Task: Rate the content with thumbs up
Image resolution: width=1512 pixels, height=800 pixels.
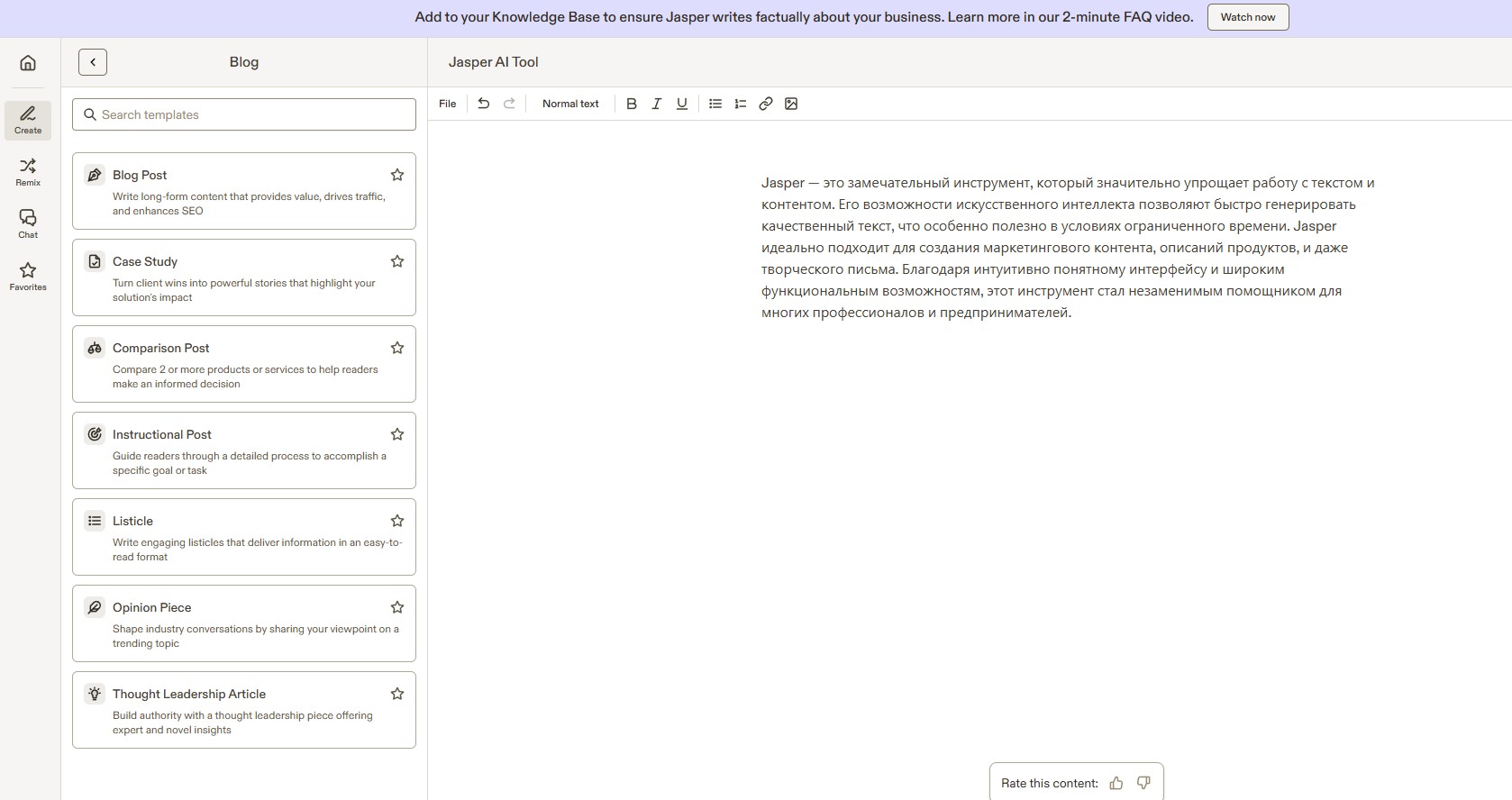Action: click(1116, 783)
